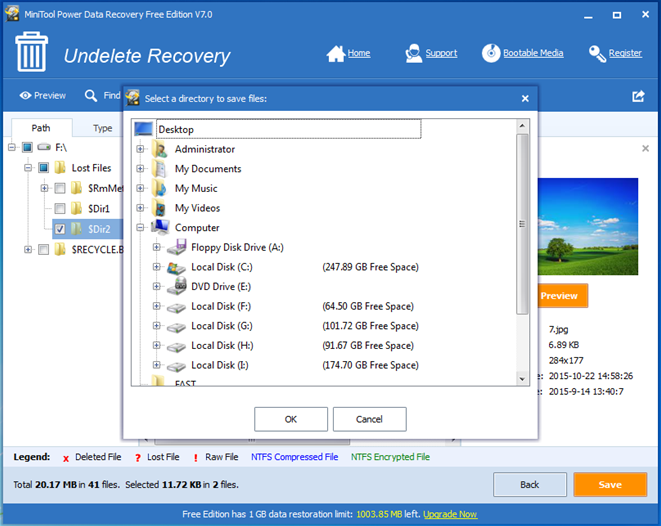Toggle the F:\ drive checkbox
Viewport: 661px width, 526px height.
pos(27,147)
